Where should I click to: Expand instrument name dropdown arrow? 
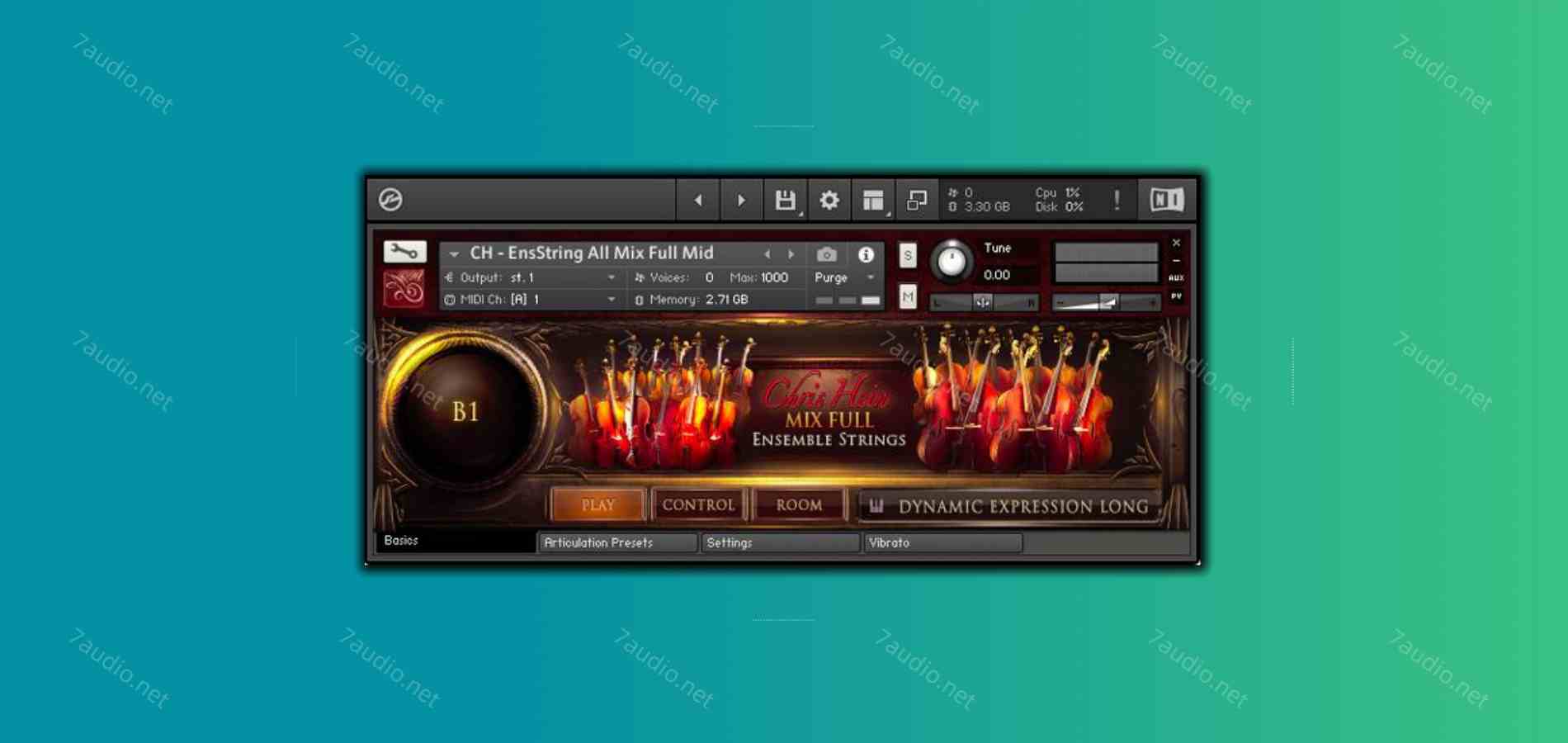click(x=454, y=254)
